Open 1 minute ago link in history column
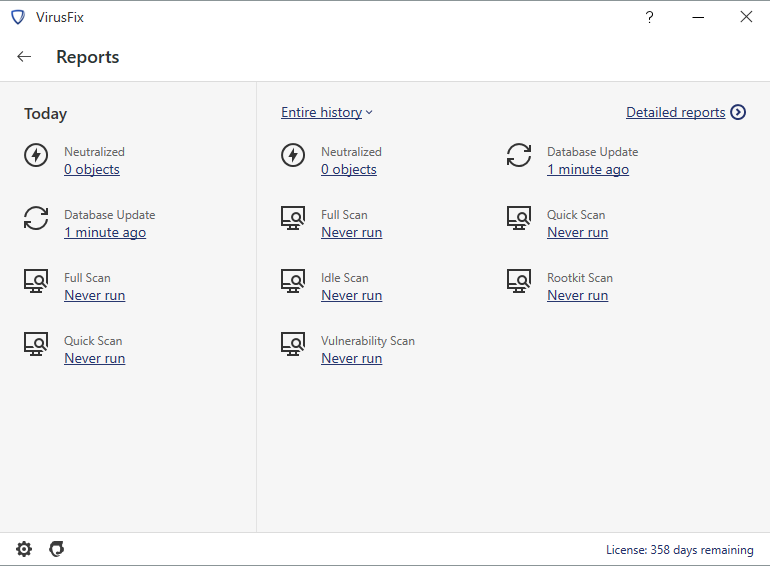 pos(588,169)
